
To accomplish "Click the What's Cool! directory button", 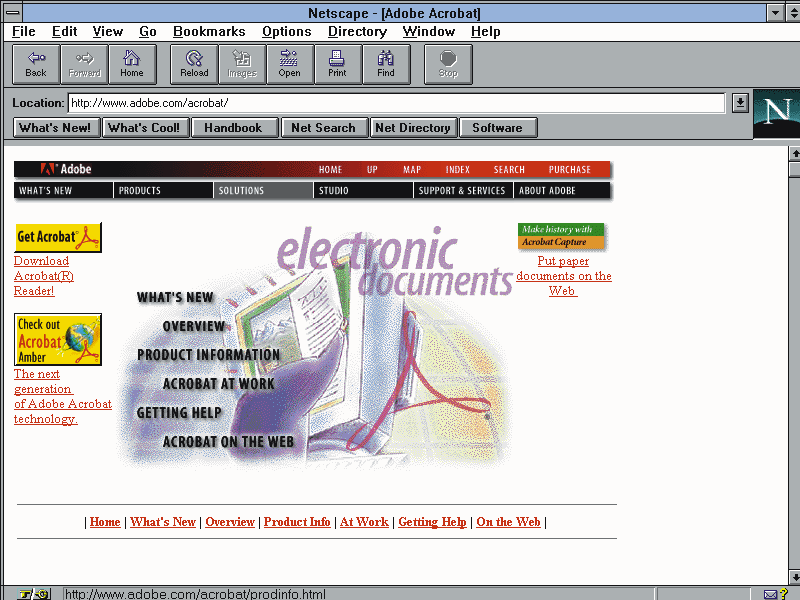I will pyautogui.click(x=146, y=128).
